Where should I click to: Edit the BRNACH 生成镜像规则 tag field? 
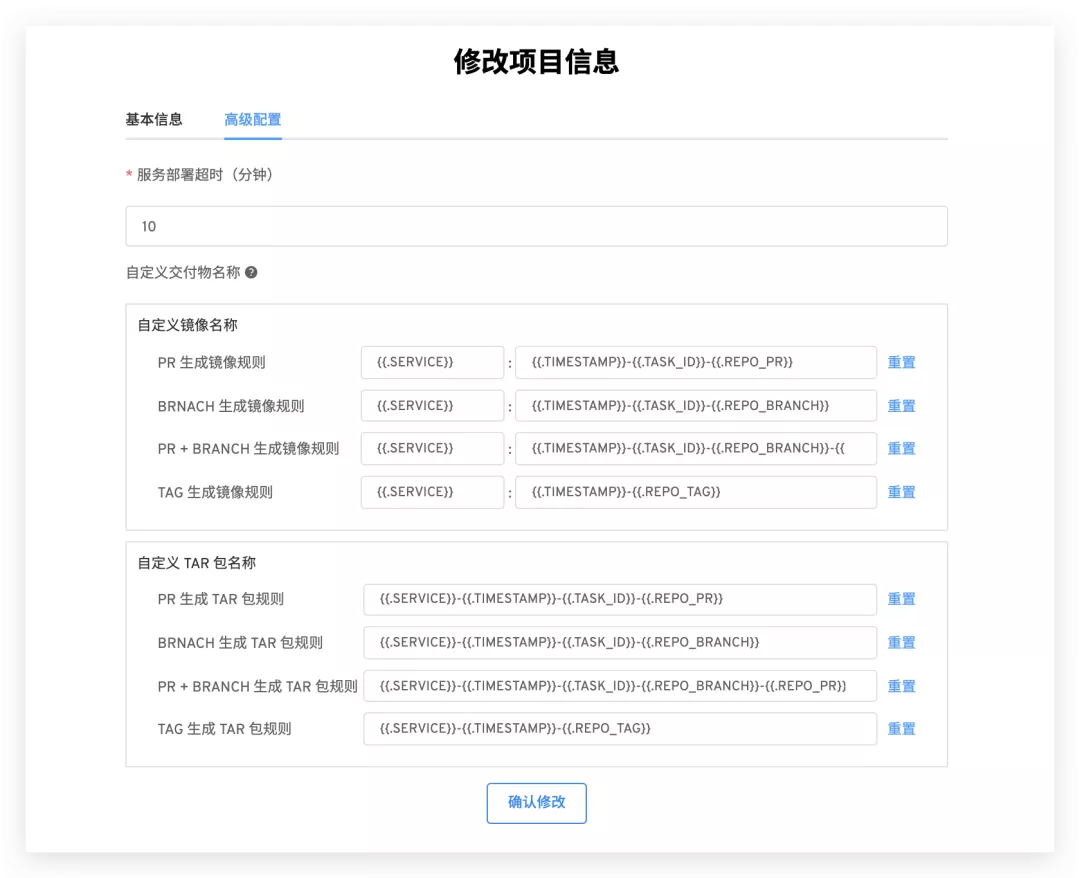pyautogui.click(x=696, y=406)
